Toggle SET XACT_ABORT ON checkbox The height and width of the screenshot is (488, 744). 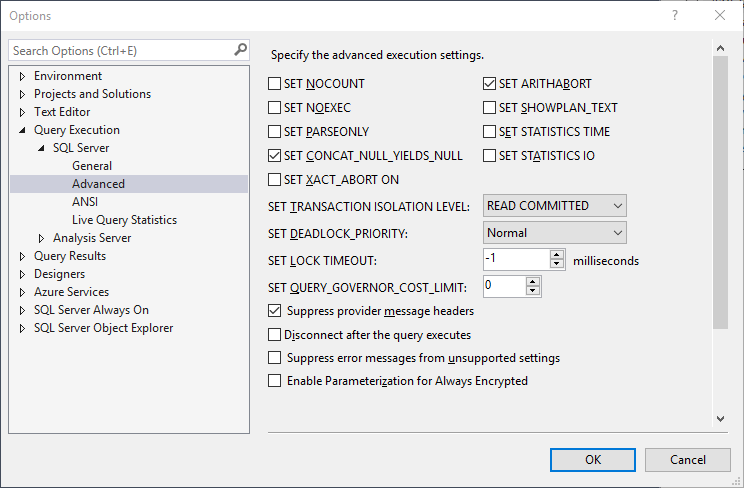(x=276, y=180)
